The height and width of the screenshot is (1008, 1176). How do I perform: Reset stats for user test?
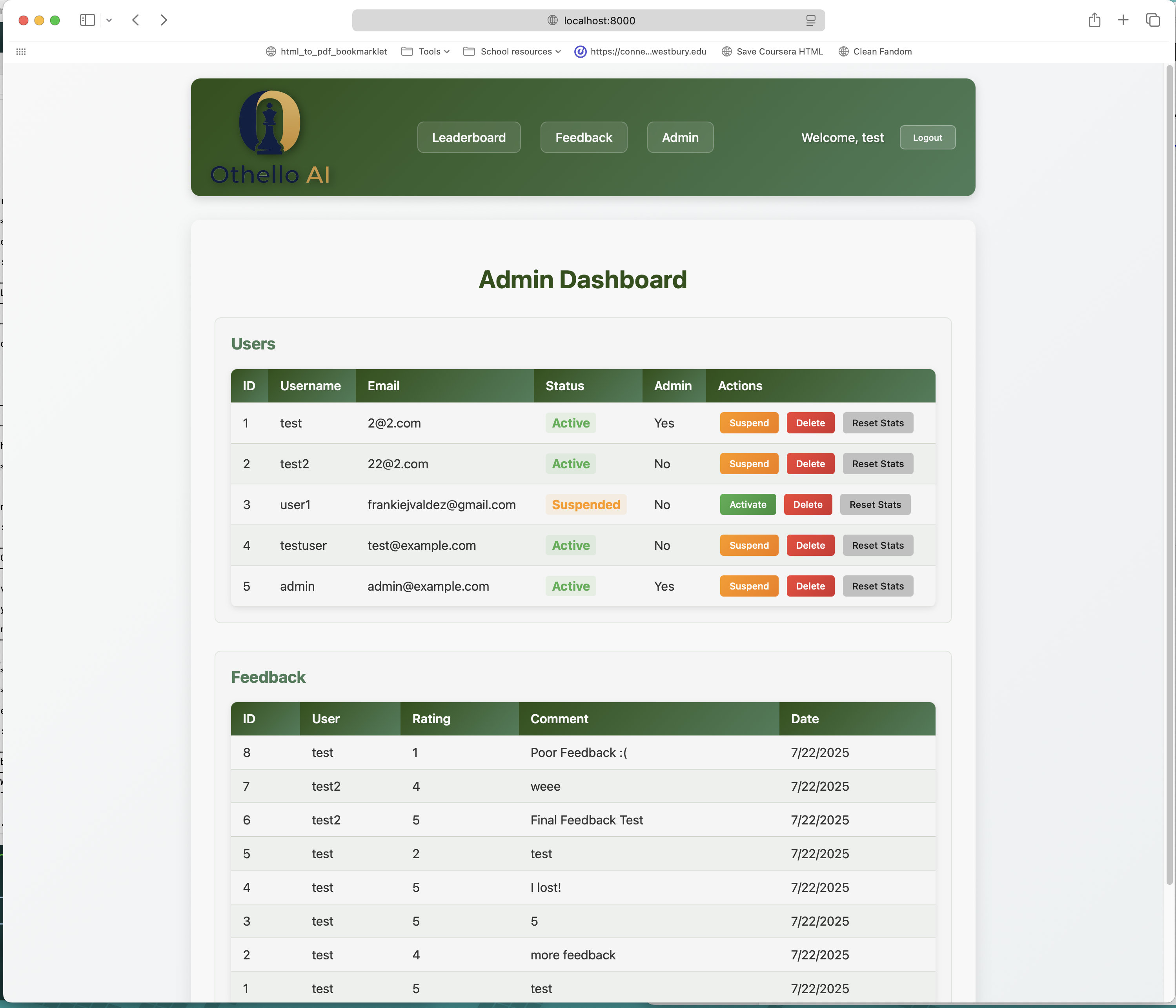click(x=877, y=423)
